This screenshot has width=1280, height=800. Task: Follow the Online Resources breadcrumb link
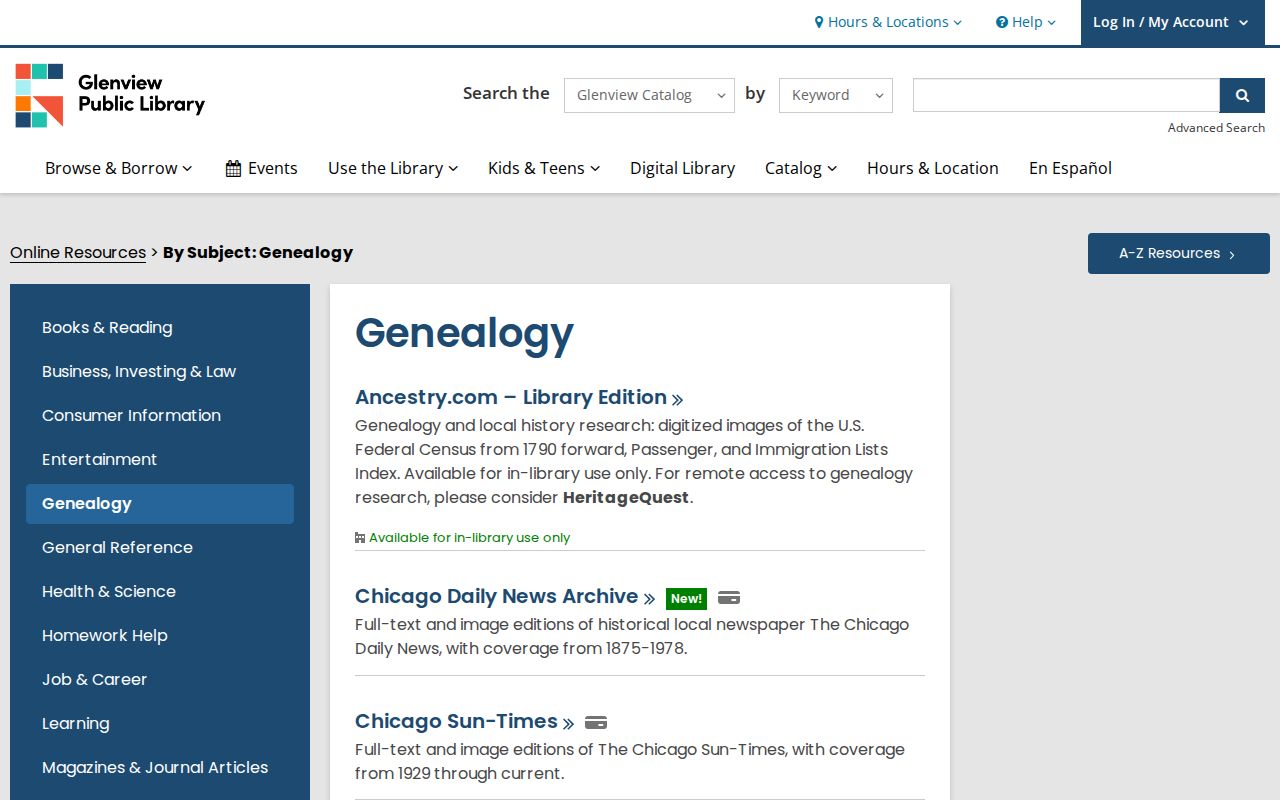click(x=78, y=252)
